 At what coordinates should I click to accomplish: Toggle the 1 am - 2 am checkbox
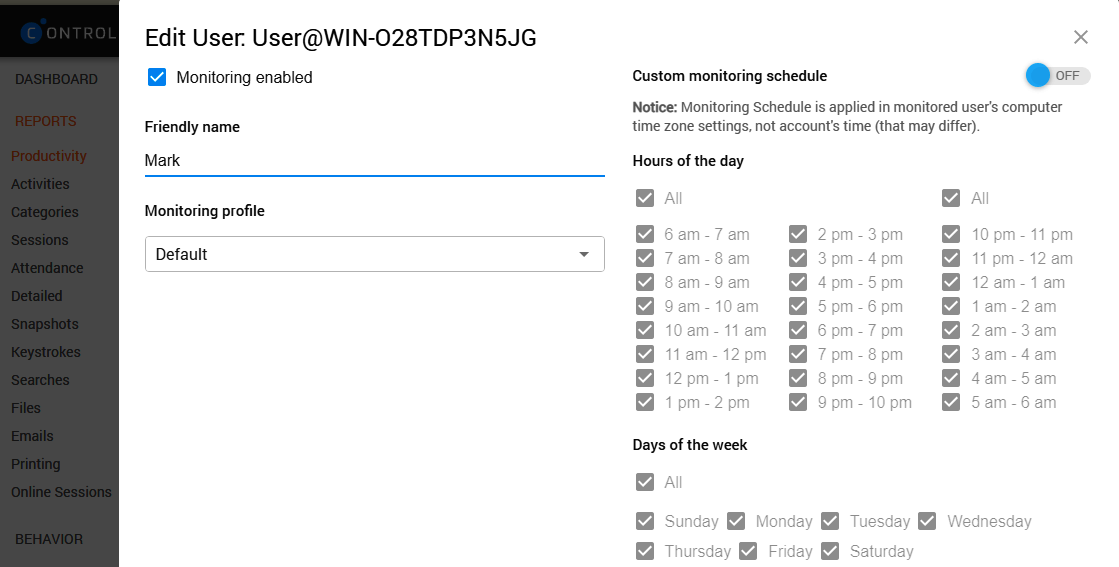click(951, 307)
